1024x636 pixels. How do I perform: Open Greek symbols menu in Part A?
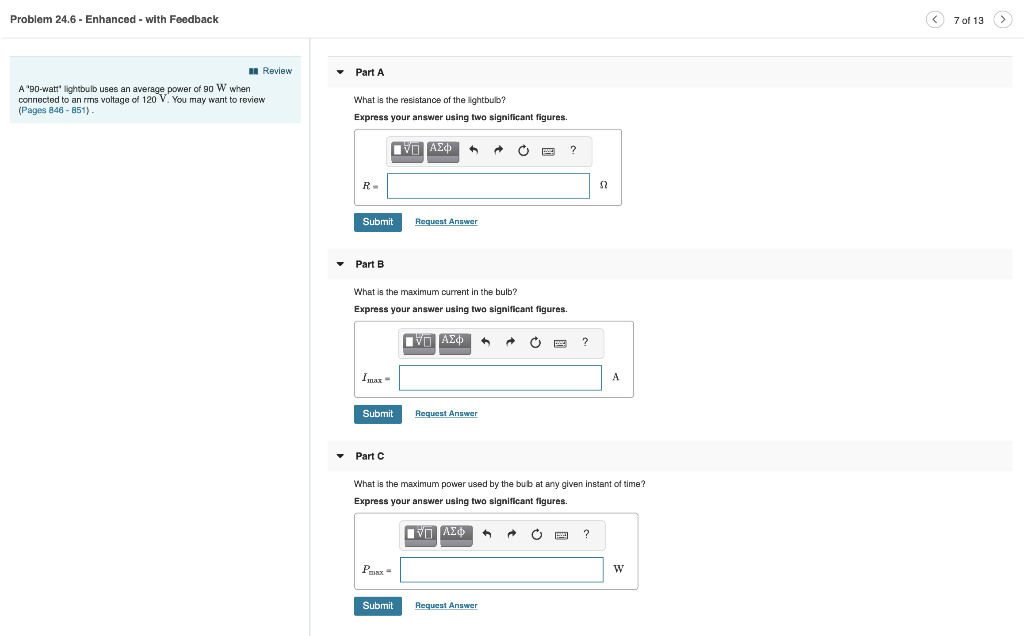click(443, 151)
